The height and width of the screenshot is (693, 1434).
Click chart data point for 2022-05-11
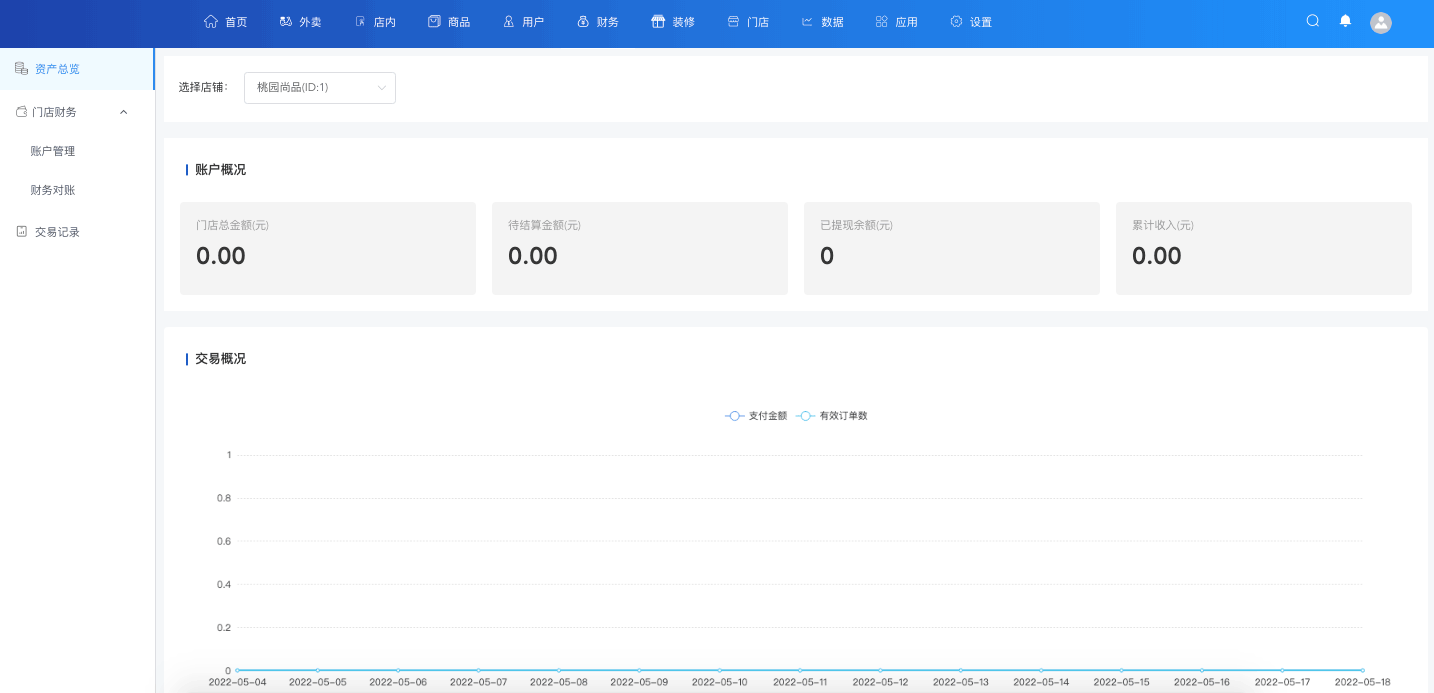[800, 670]
